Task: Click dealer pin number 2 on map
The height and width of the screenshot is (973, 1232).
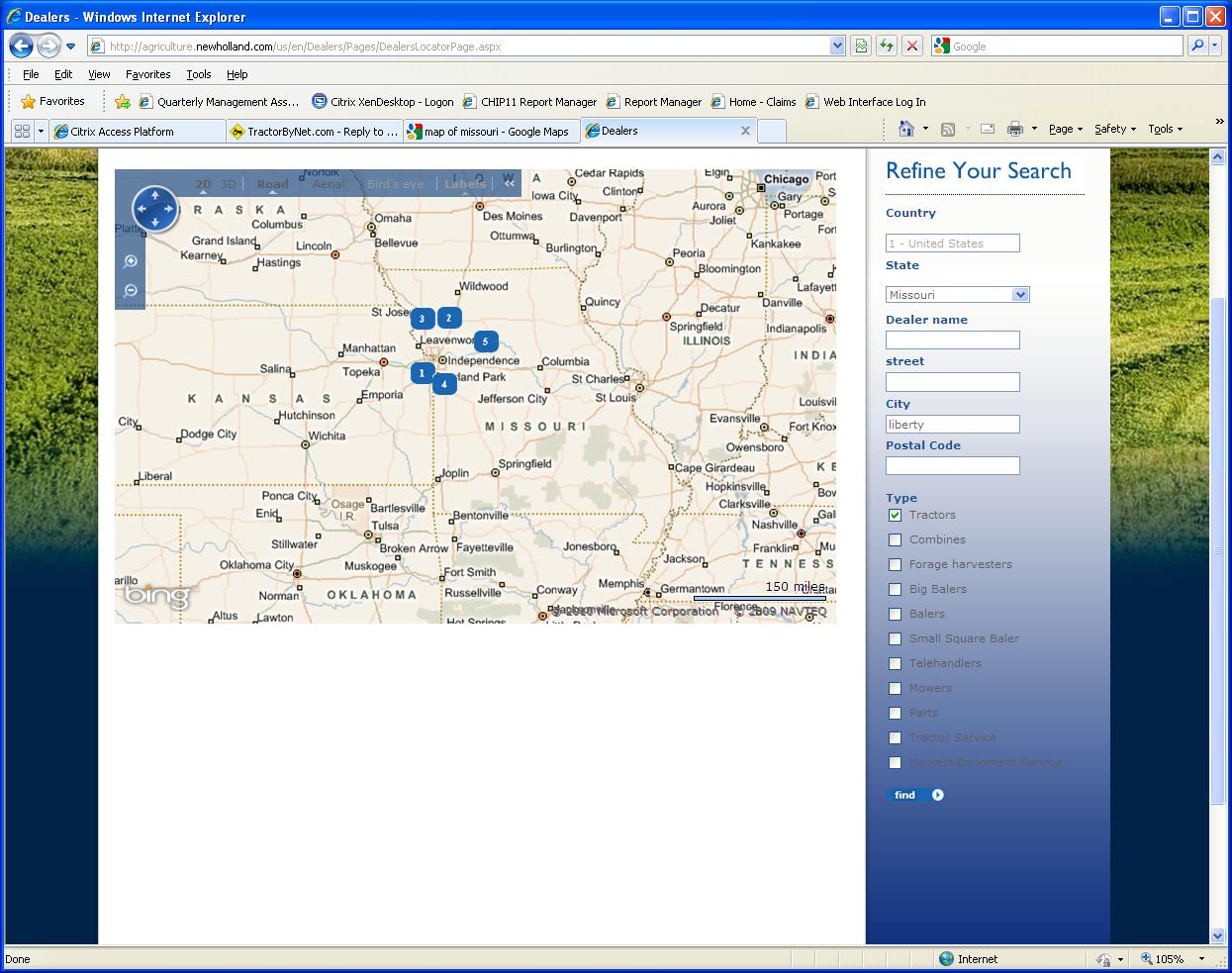Action: click(449, 318)
